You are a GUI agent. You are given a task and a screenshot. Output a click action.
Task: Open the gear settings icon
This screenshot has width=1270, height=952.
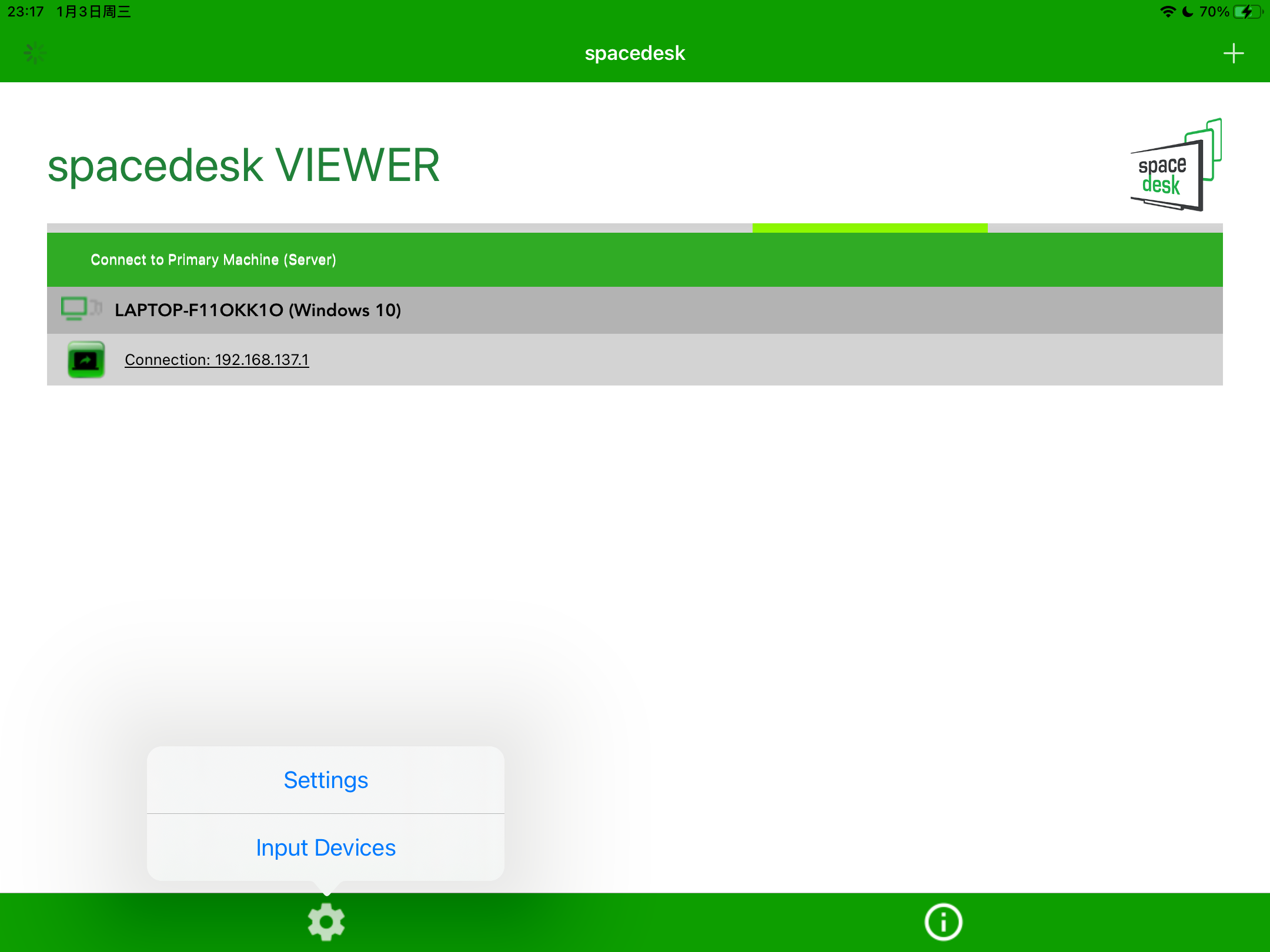[x=326, y=922]
